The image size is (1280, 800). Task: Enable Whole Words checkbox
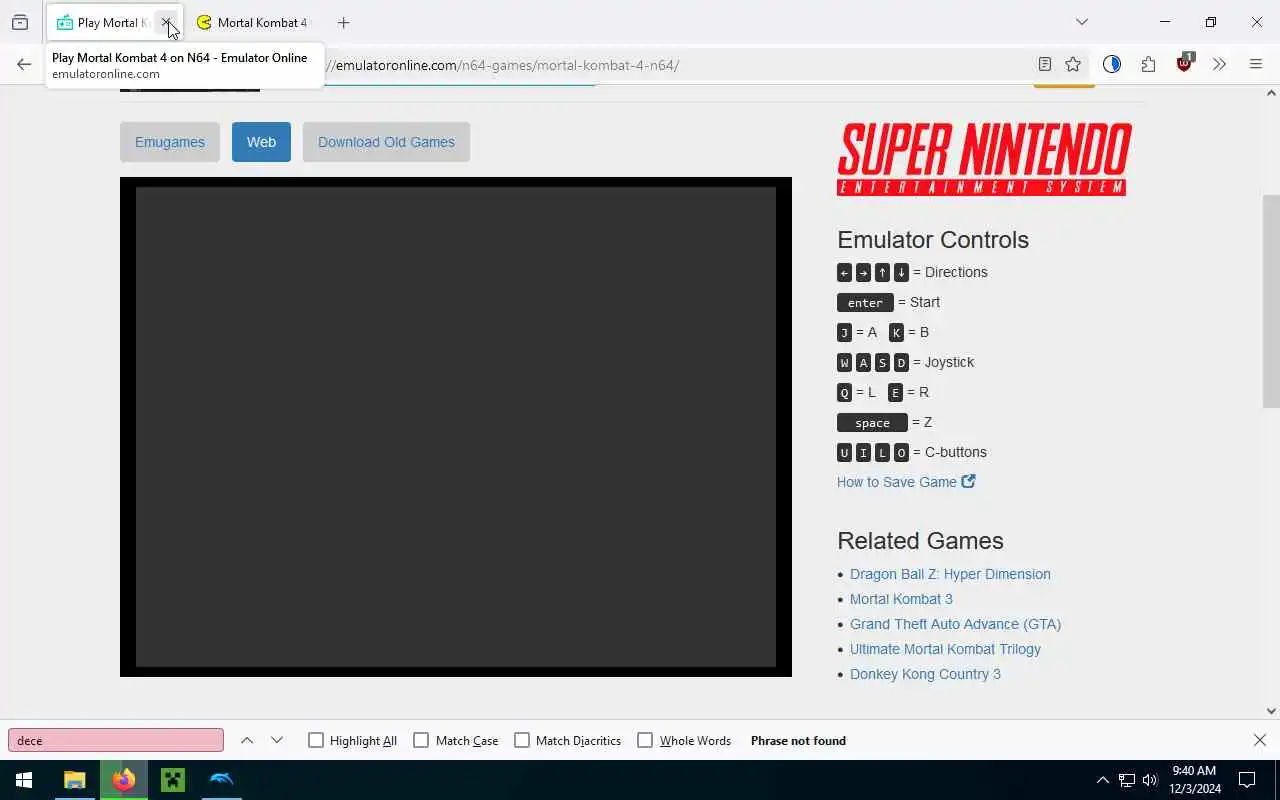point(645,740)
